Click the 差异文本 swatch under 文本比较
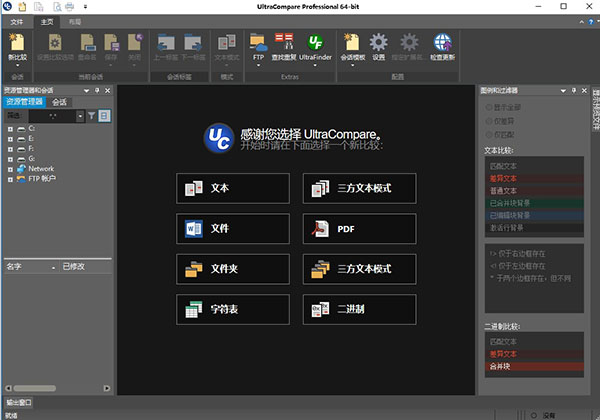 click(534, 178)
